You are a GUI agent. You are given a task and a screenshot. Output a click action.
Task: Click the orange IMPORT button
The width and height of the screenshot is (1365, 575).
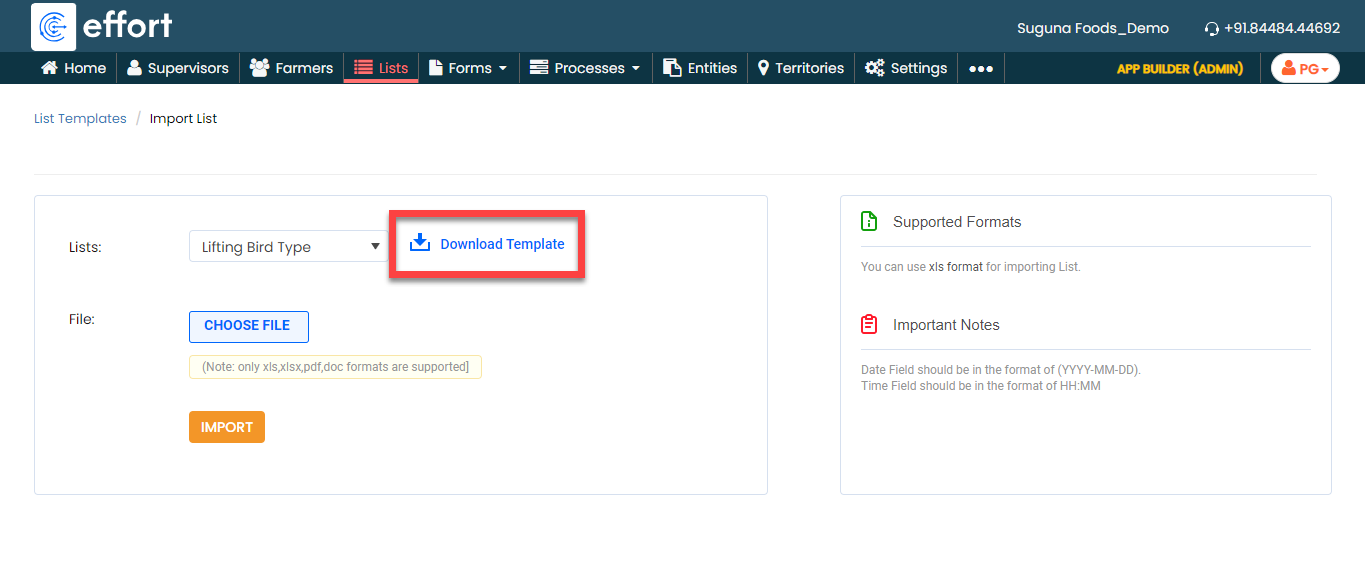click(227, 427)
